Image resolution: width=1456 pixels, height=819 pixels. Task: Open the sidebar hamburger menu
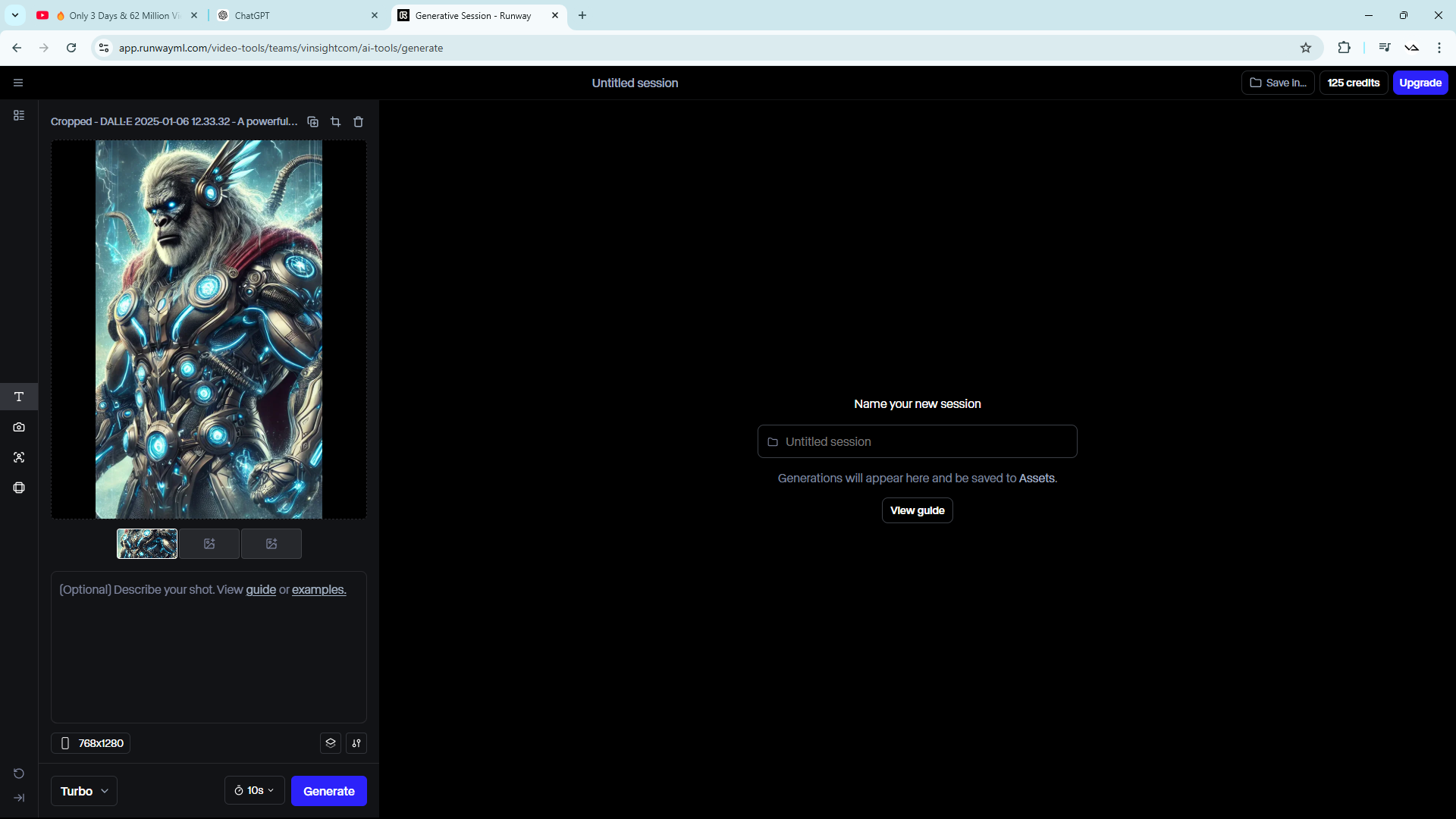pos(18,83)
